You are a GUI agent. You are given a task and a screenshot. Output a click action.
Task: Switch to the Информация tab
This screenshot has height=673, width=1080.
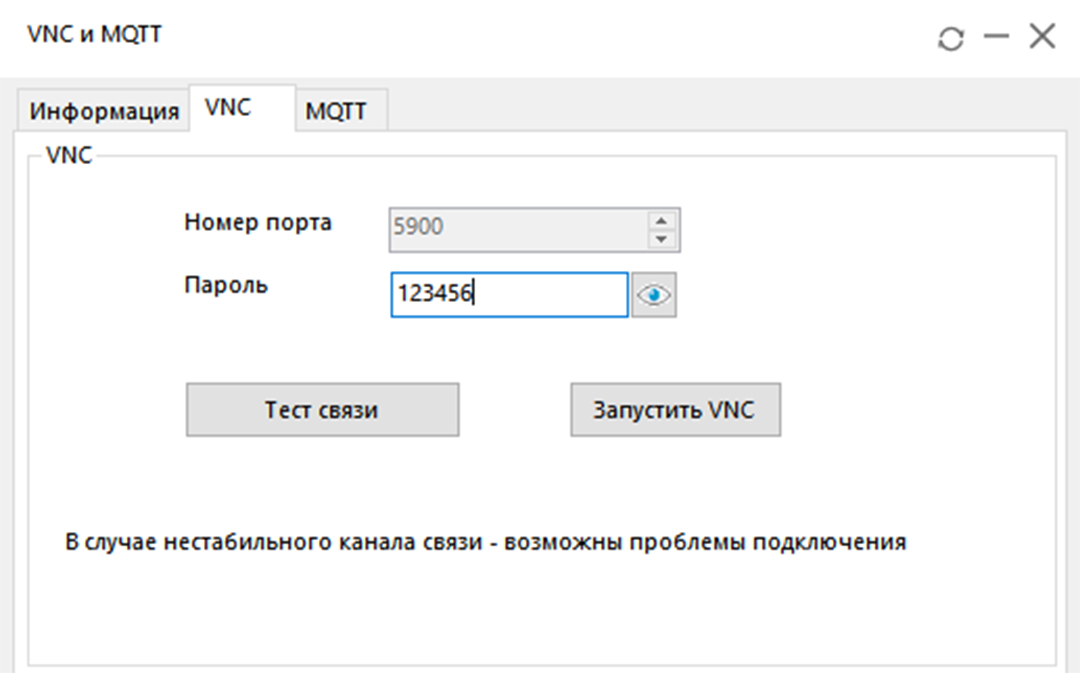coord(103,110)
